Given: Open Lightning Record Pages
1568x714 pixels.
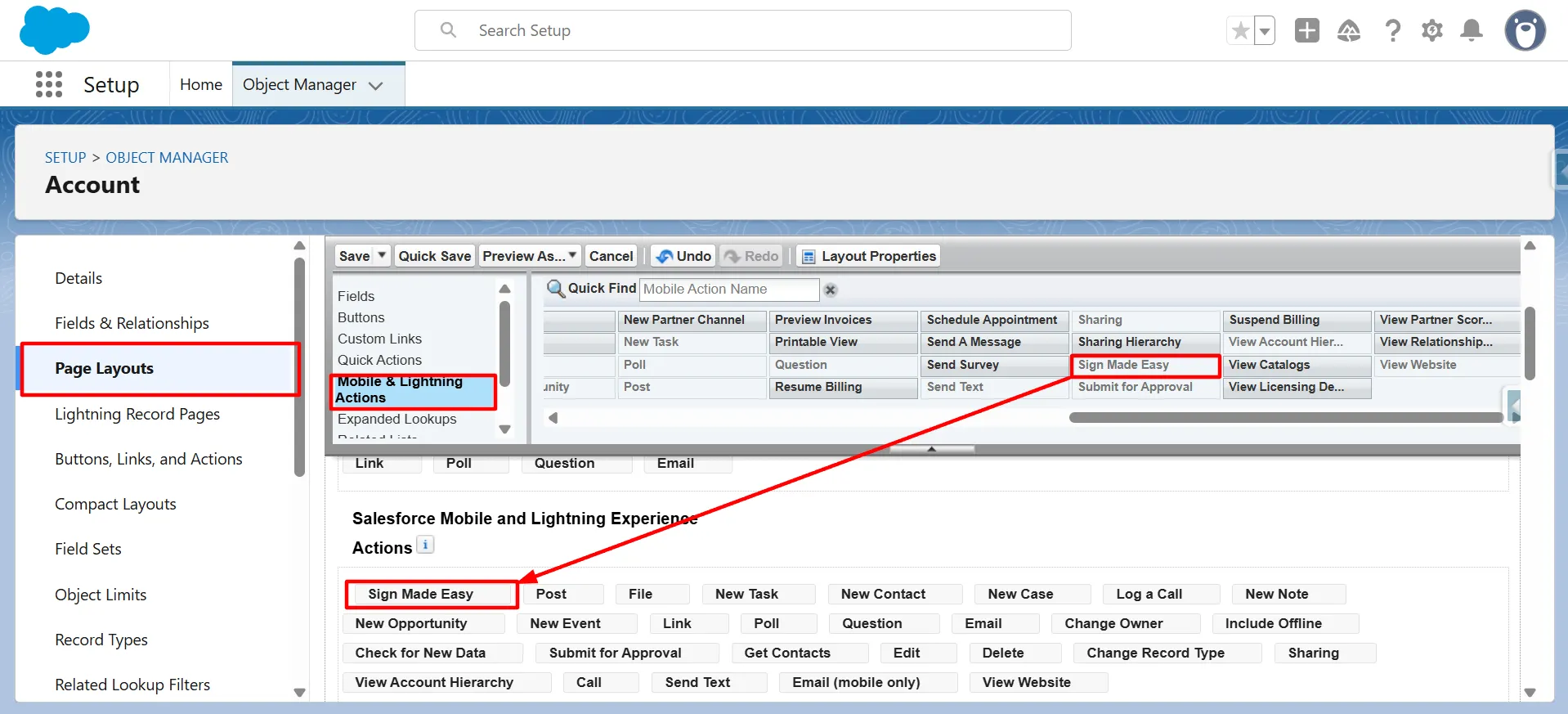Looking at the screenshot, I should pyautogui.click(x=137, y=414).
